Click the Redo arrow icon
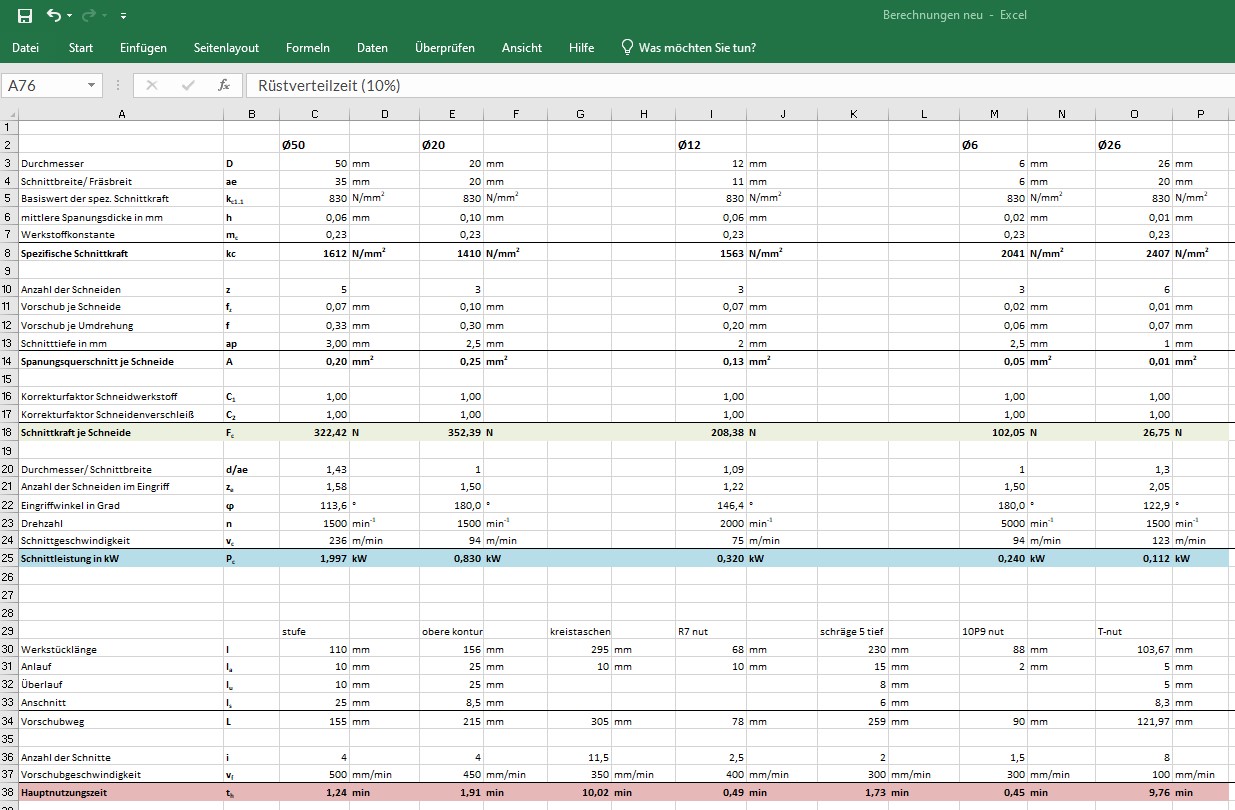 [88, 15]
